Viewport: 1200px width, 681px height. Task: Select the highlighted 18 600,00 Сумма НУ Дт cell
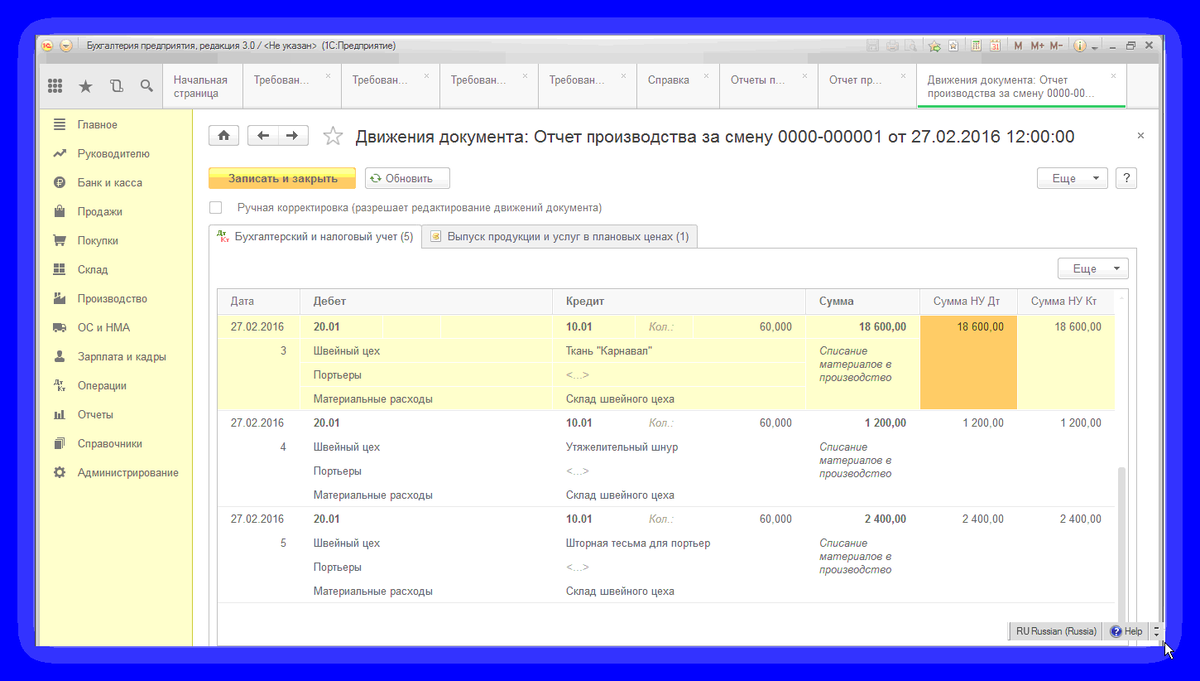coord(968,362)
